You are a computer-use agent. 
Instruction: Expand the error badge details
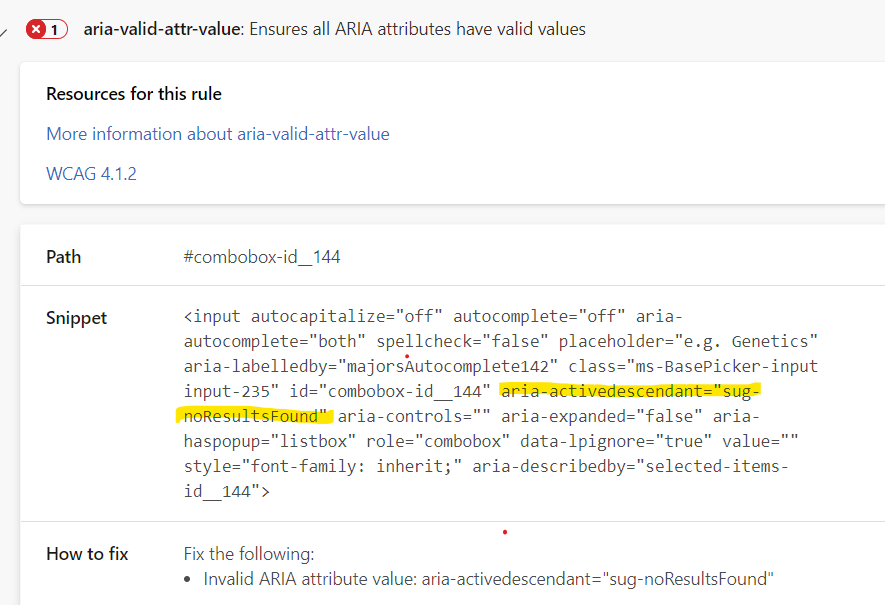coord(46,28)
